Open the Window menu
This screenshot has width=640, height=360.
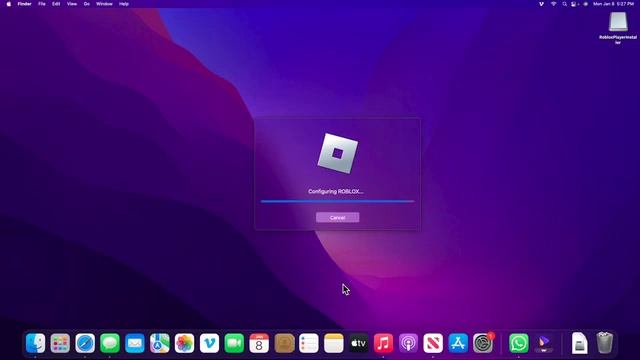pos(104,4)
